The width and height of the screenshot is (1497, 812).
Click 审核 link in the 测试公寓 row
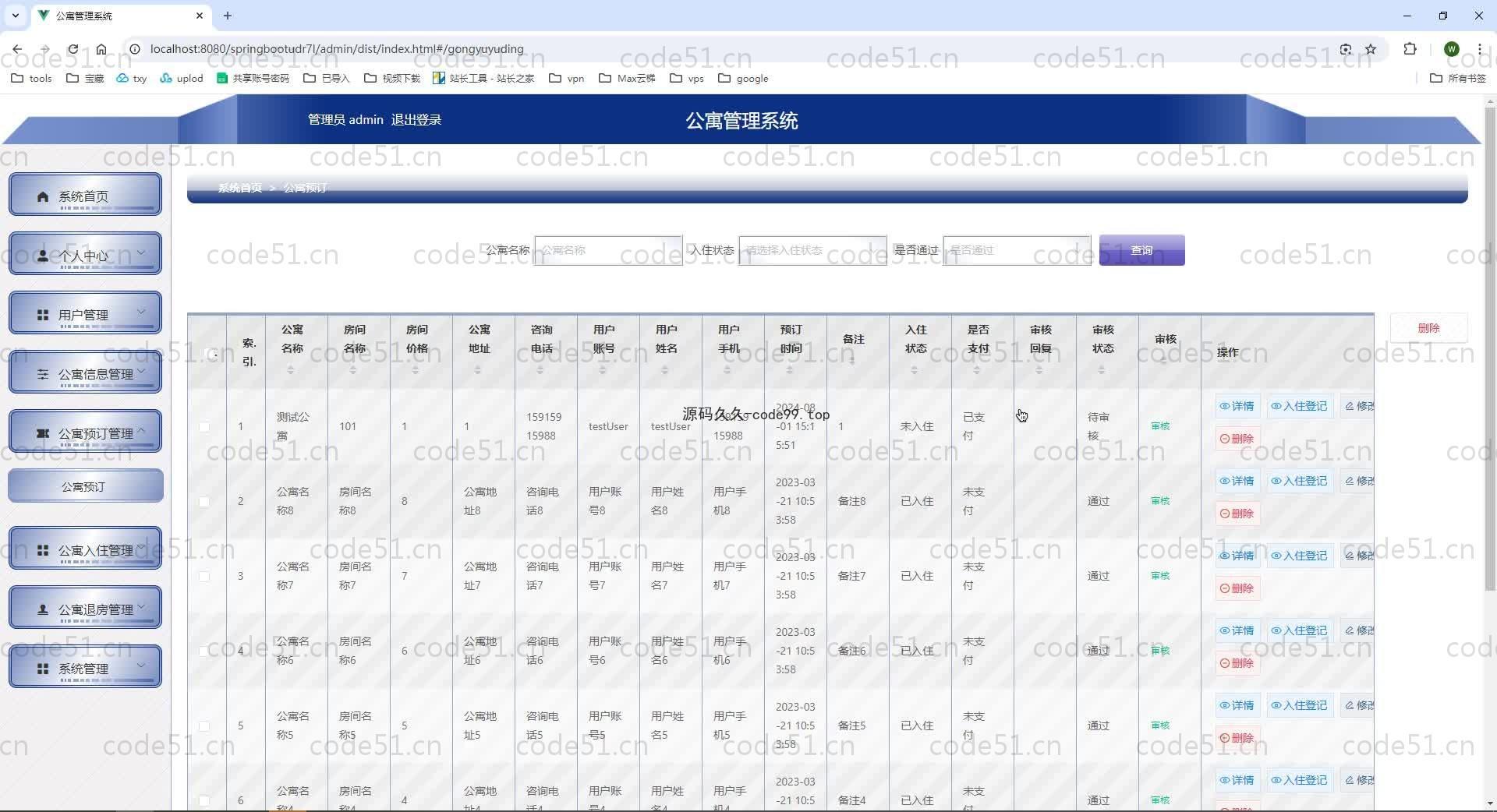[x=1160, y=426]
